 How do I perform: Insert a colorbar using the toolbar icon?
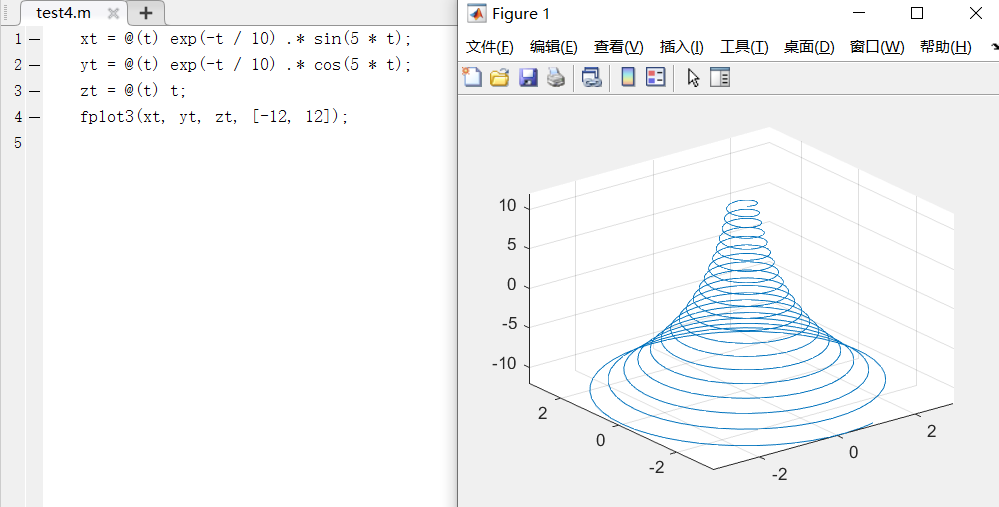(x=628, y=77)
